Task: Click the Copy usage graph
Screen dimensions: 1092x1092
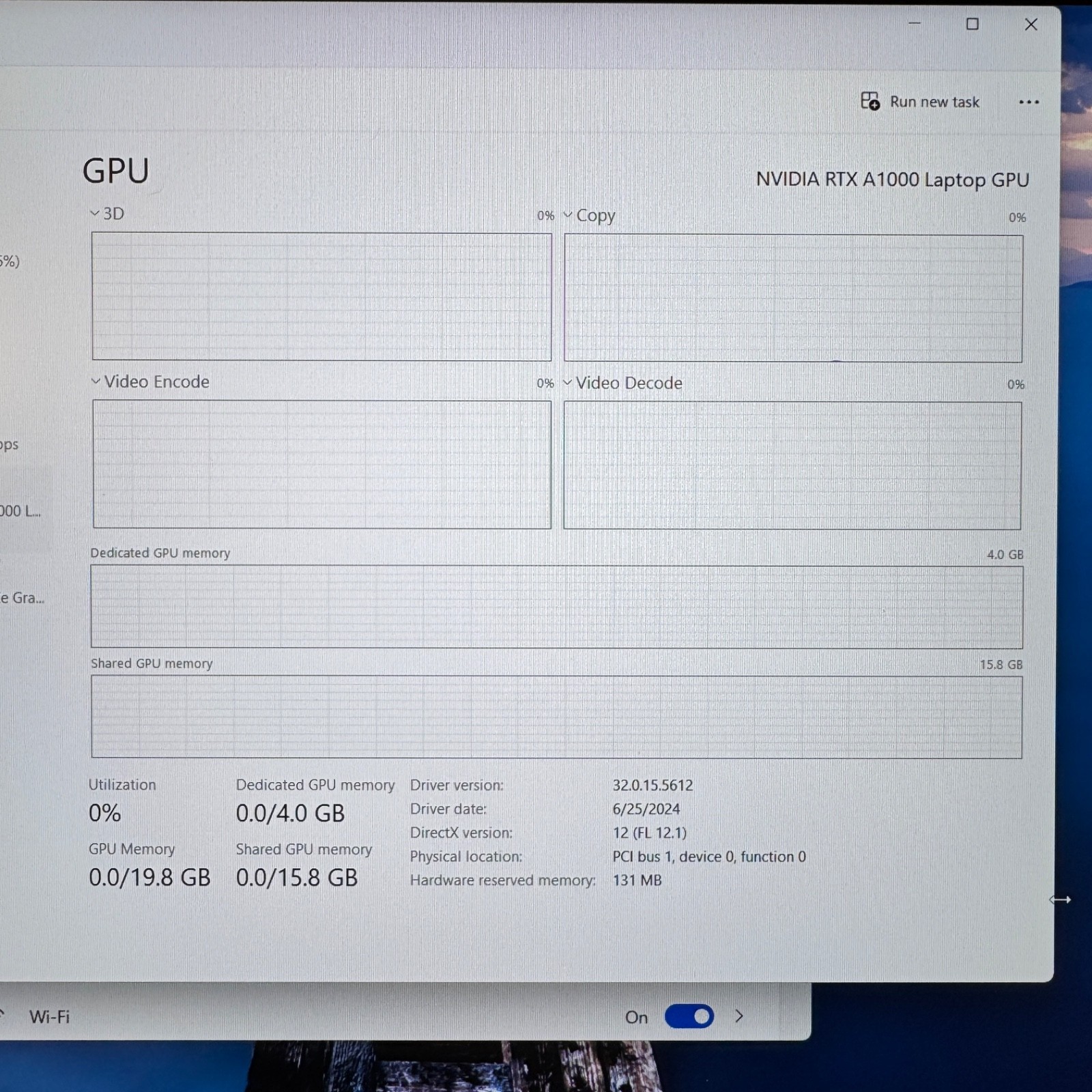Action: (x=793, y=298)
